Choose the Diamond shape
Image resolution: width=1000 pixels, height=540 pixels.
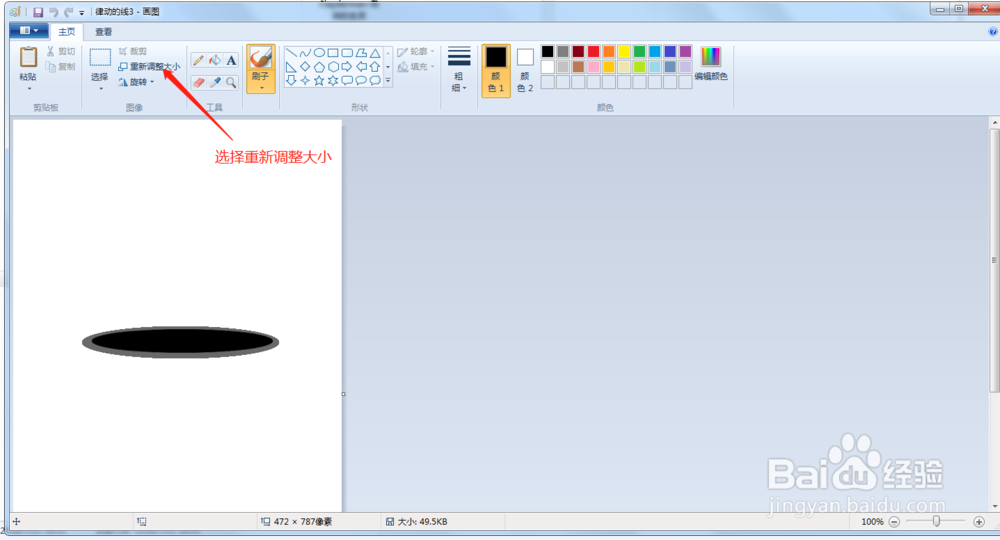tap(305, 67)
